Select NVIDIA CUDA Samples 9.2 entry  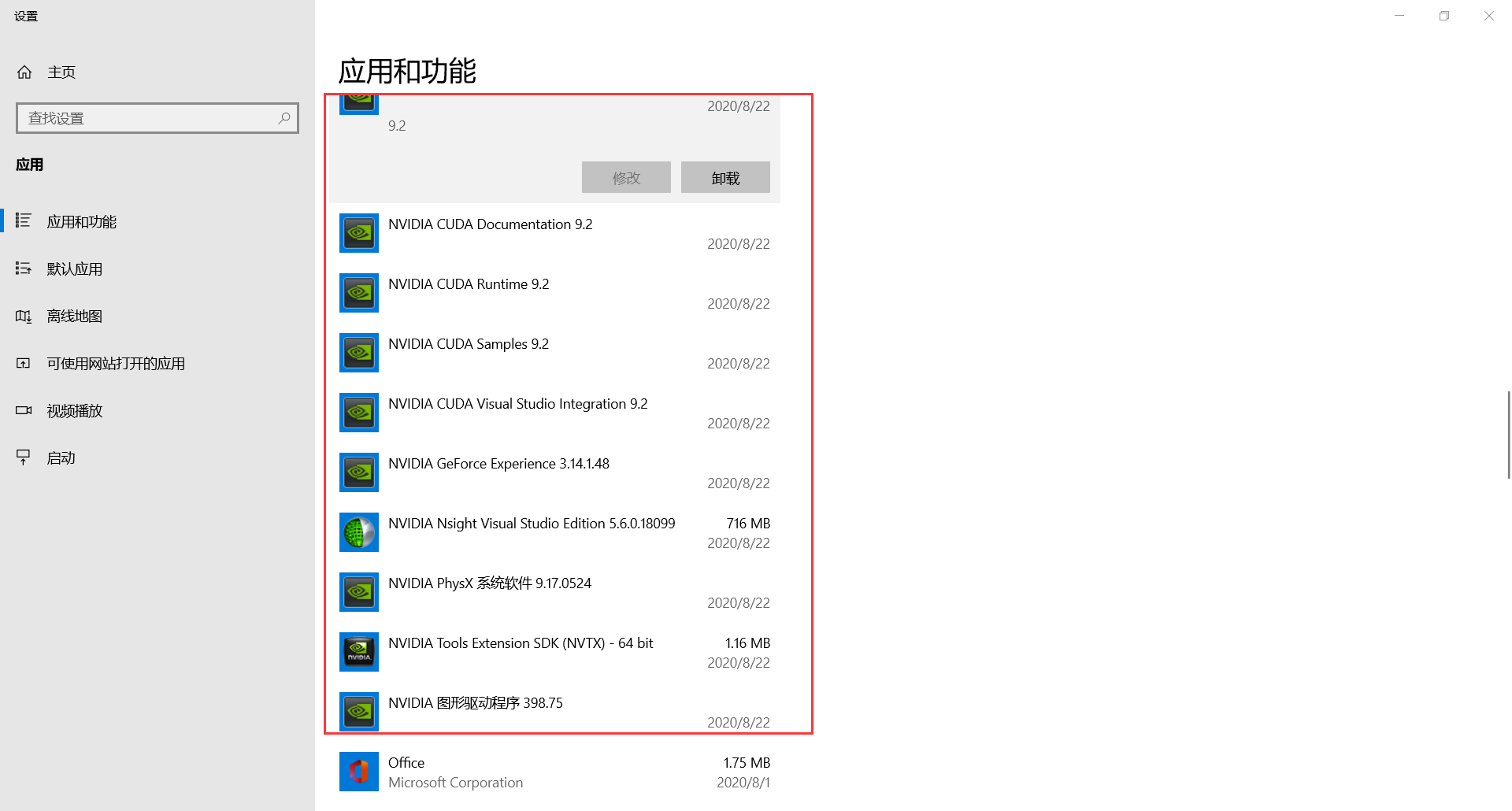554,353
